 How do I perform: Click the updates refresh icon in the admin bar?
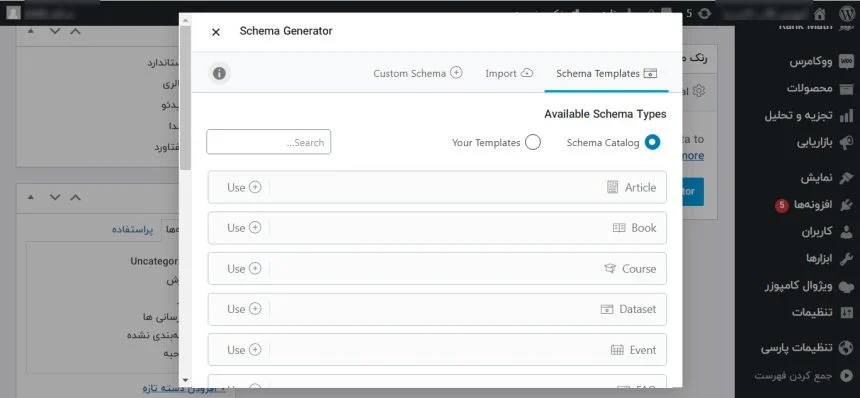(x=705, y=13)
